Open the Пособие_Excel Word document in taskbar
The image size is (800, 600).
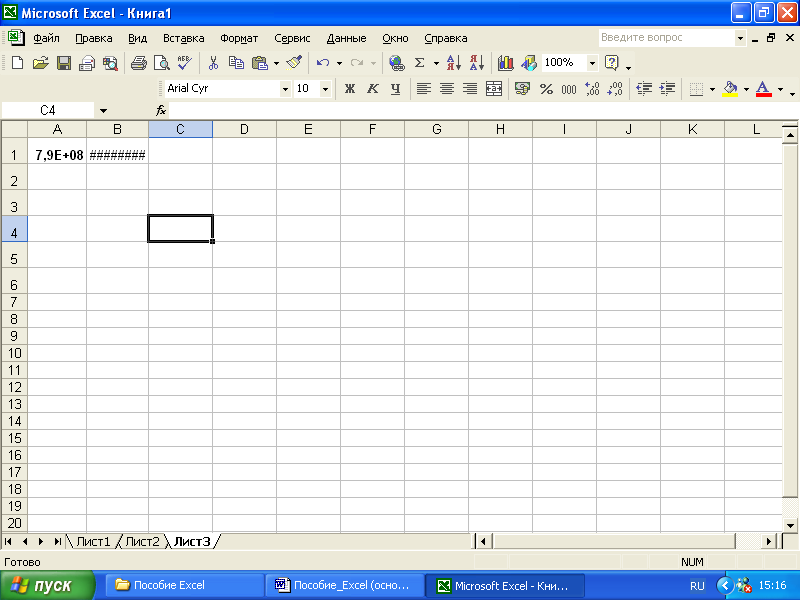(x=345, y=585)
